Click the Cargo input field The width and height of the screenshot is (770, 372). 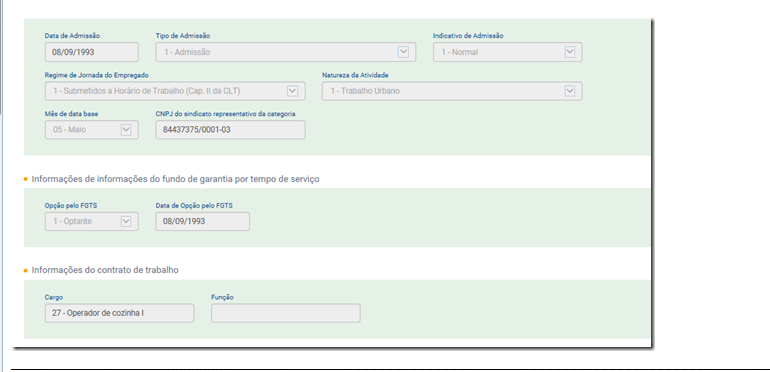click(x=119, y=313)
